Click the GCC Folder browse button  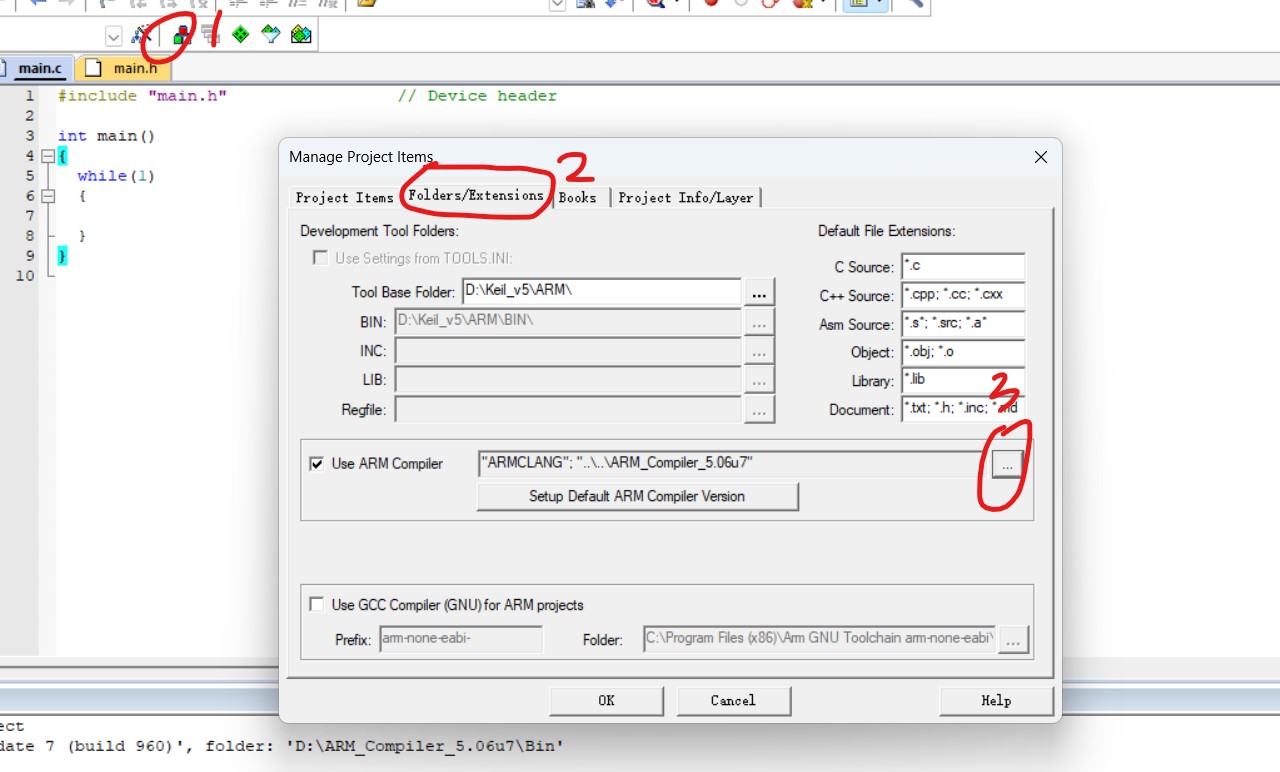click(1013, 640)
